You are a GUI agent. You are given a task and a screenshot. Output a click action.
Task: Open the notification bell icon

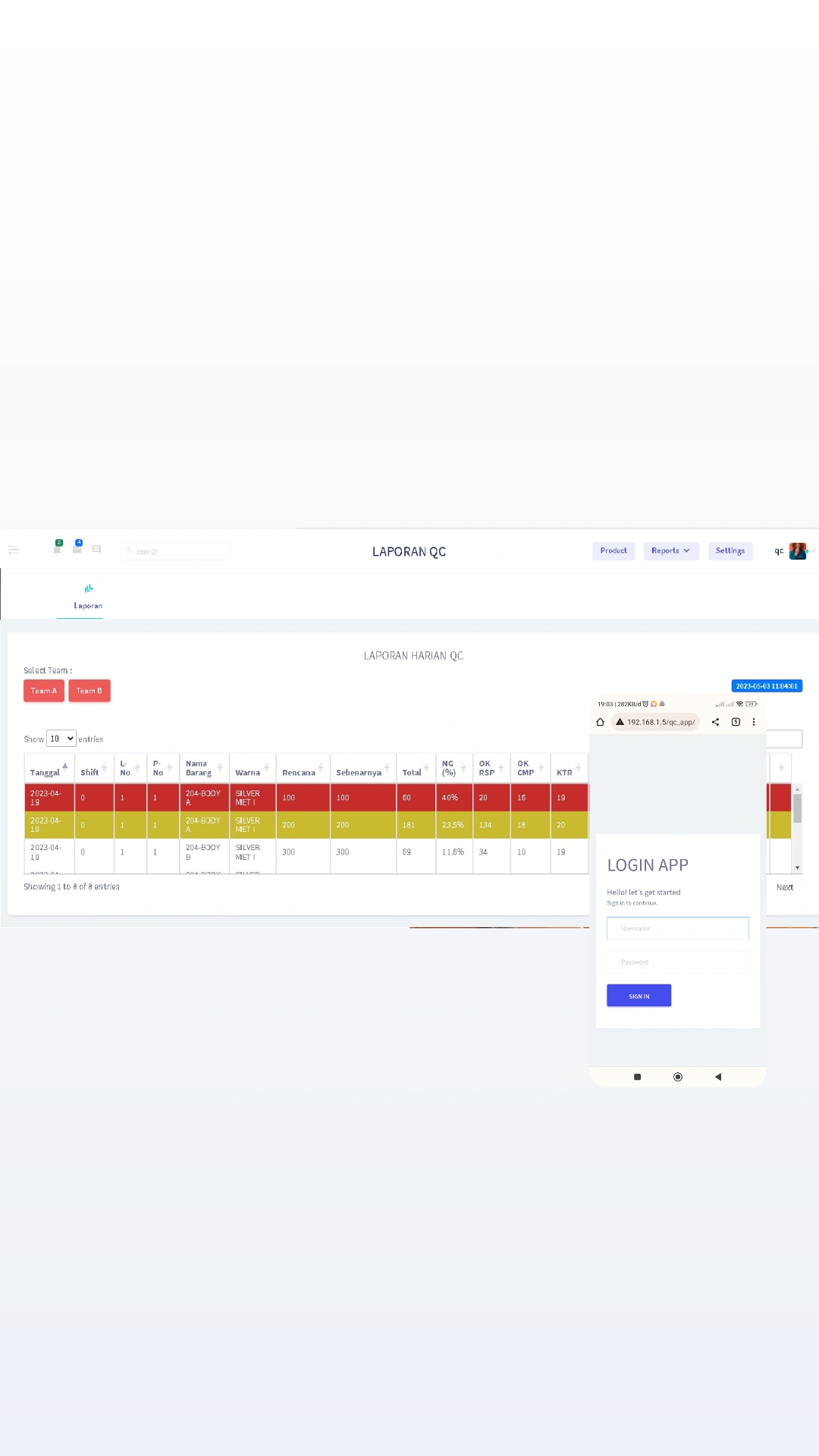(x=57, y=549)
